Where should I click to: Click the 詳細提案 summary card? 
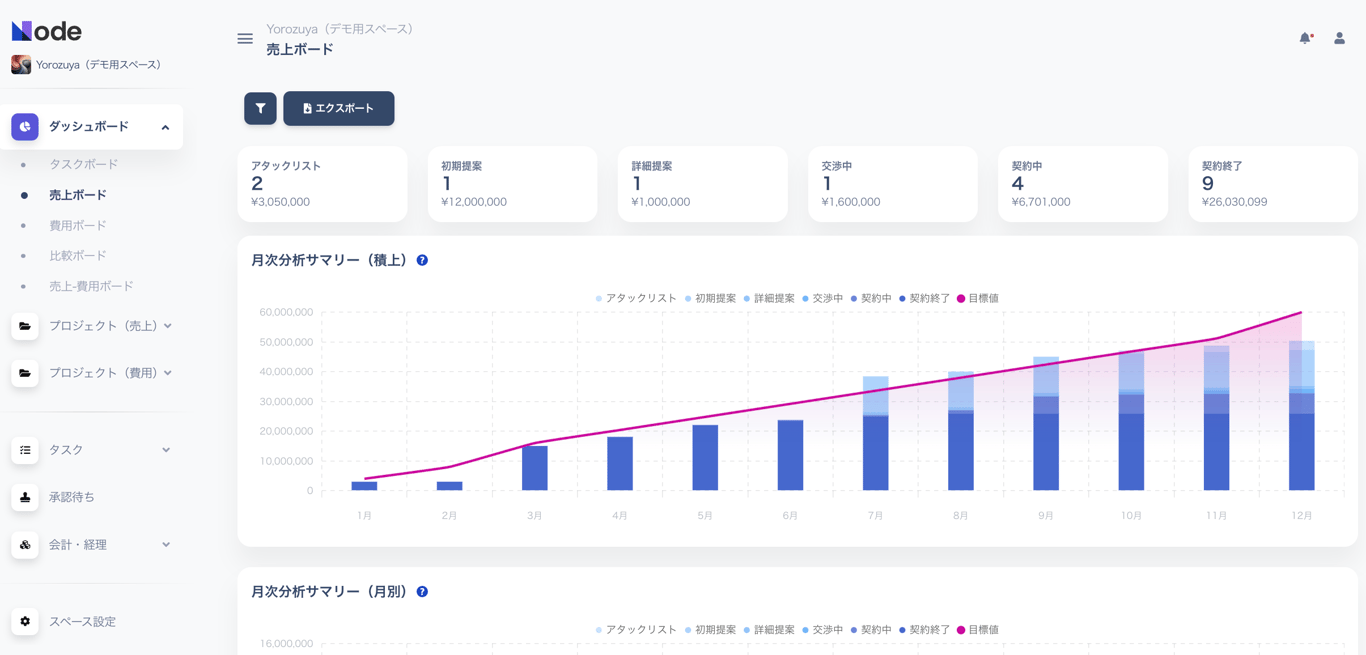(702, 184)
